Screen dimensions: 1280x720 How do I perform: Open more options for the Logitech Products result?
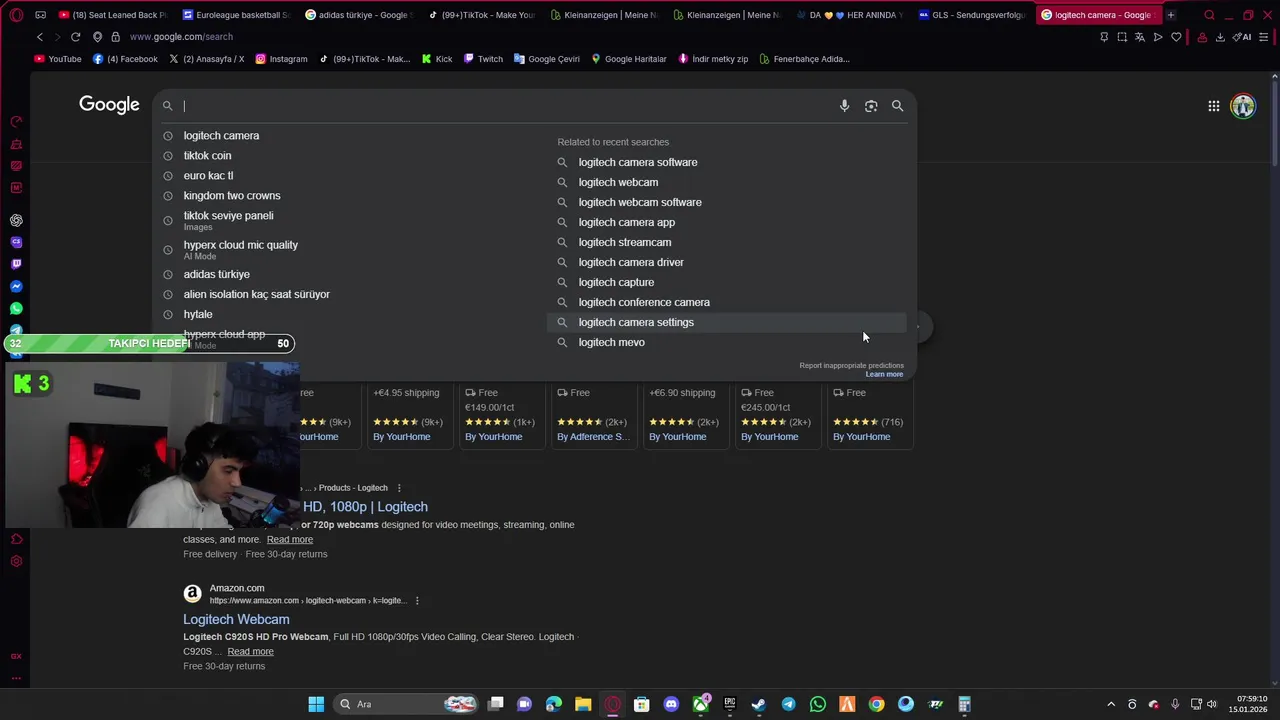coord(399,488)
